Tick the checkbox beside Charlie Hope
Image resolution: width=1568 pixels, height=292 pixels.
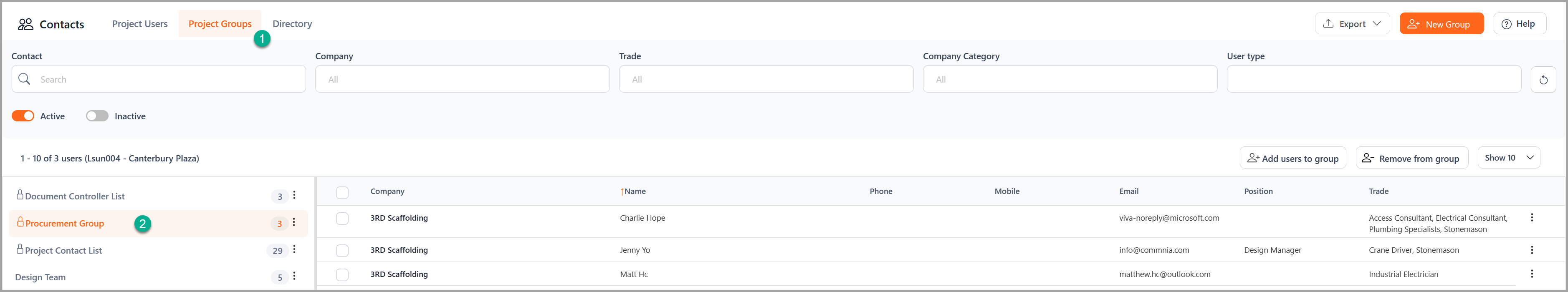(x=342, y=219)
